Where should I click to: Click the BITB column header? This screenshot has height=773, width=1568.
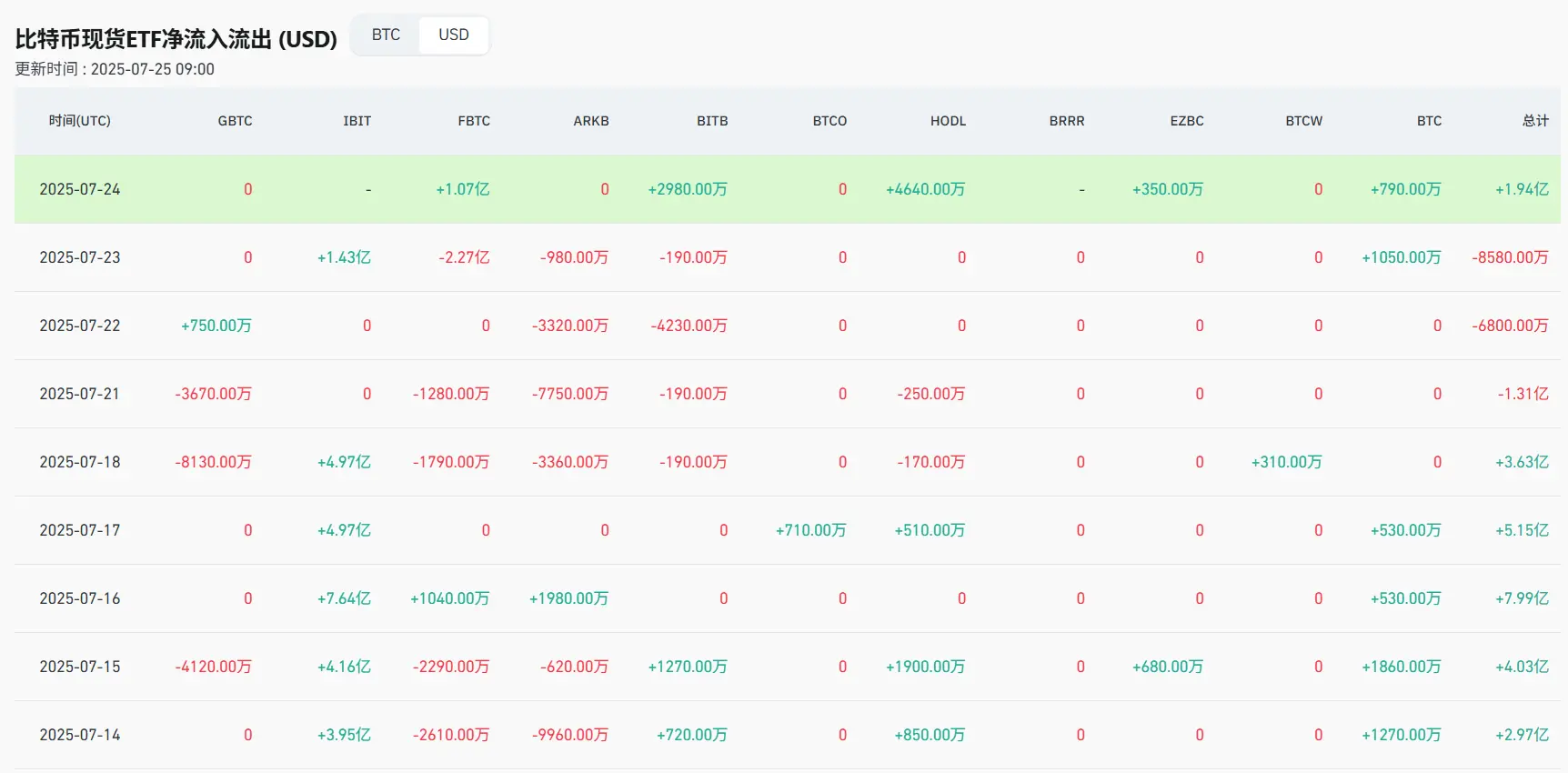click(x=712, y=121)
